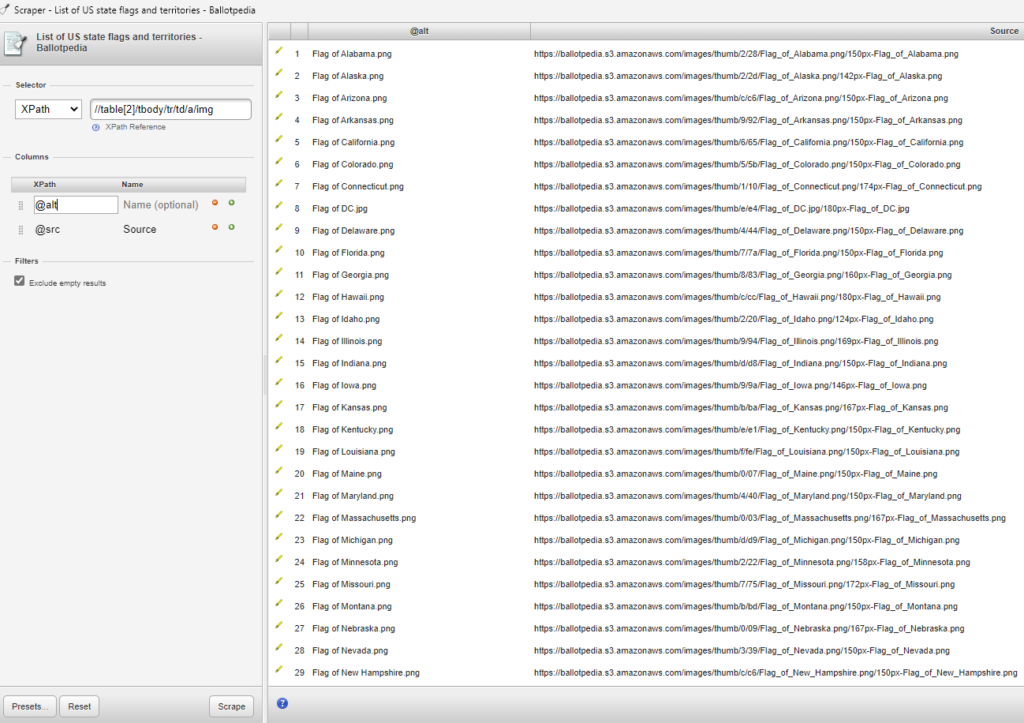This screenshot has width=1024, height=723.
Task: Edit the Flag of New Hampshire row
Action: pos(281,672)
